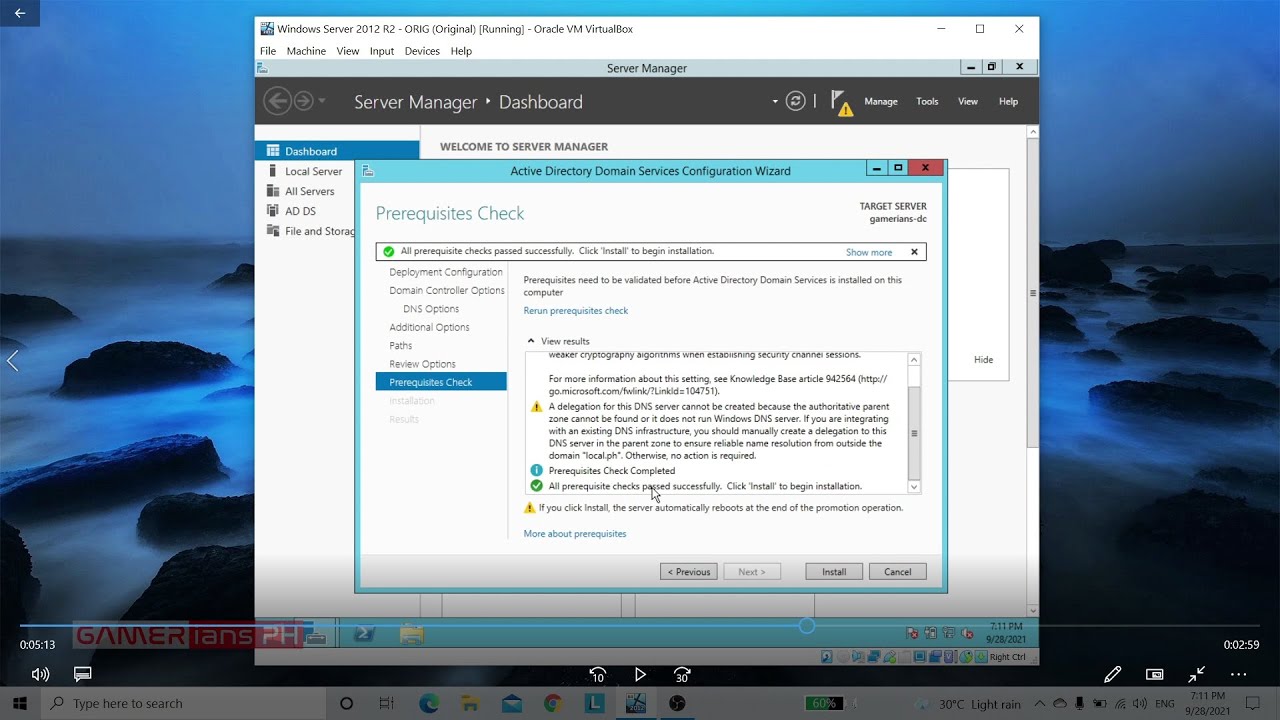Select Dashboard in the Server Manager sidebar

point(337,151)
